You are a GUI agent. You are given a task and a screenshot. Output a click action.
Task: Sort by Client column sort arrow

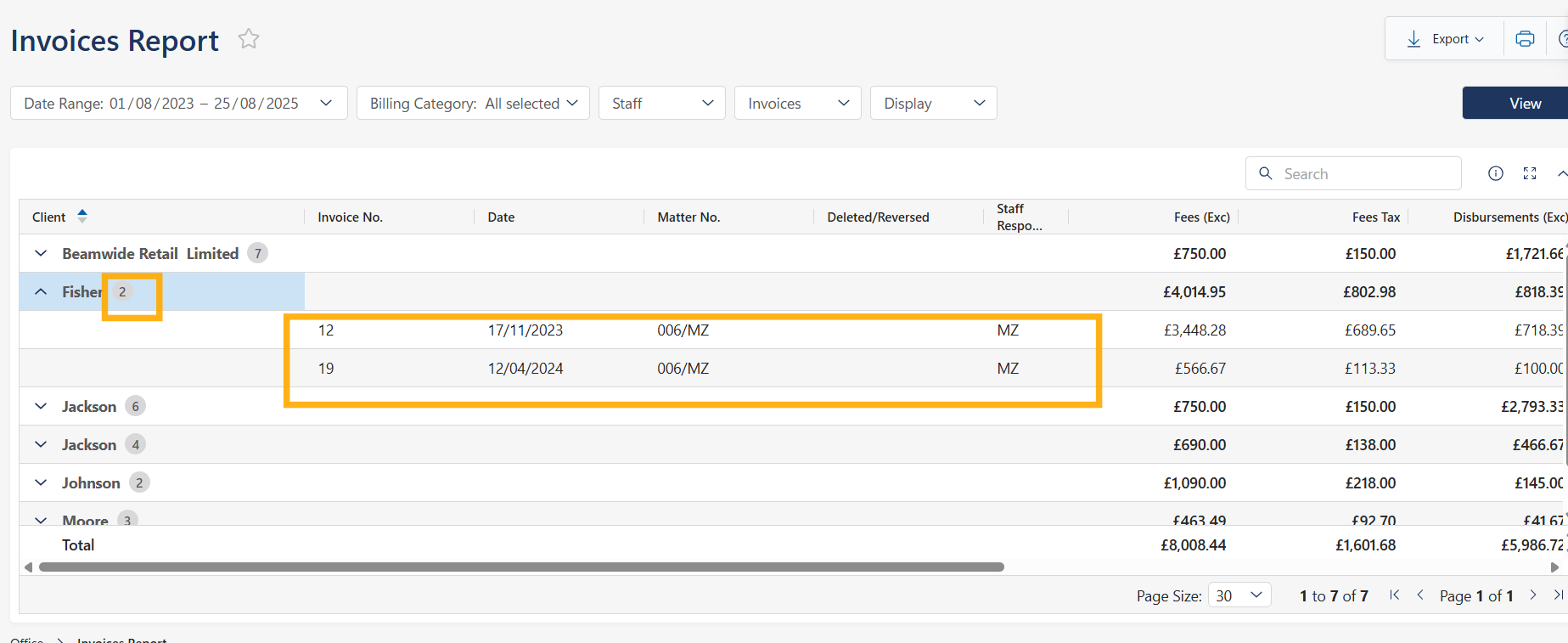pyautogui.click(x=82, y=217)
